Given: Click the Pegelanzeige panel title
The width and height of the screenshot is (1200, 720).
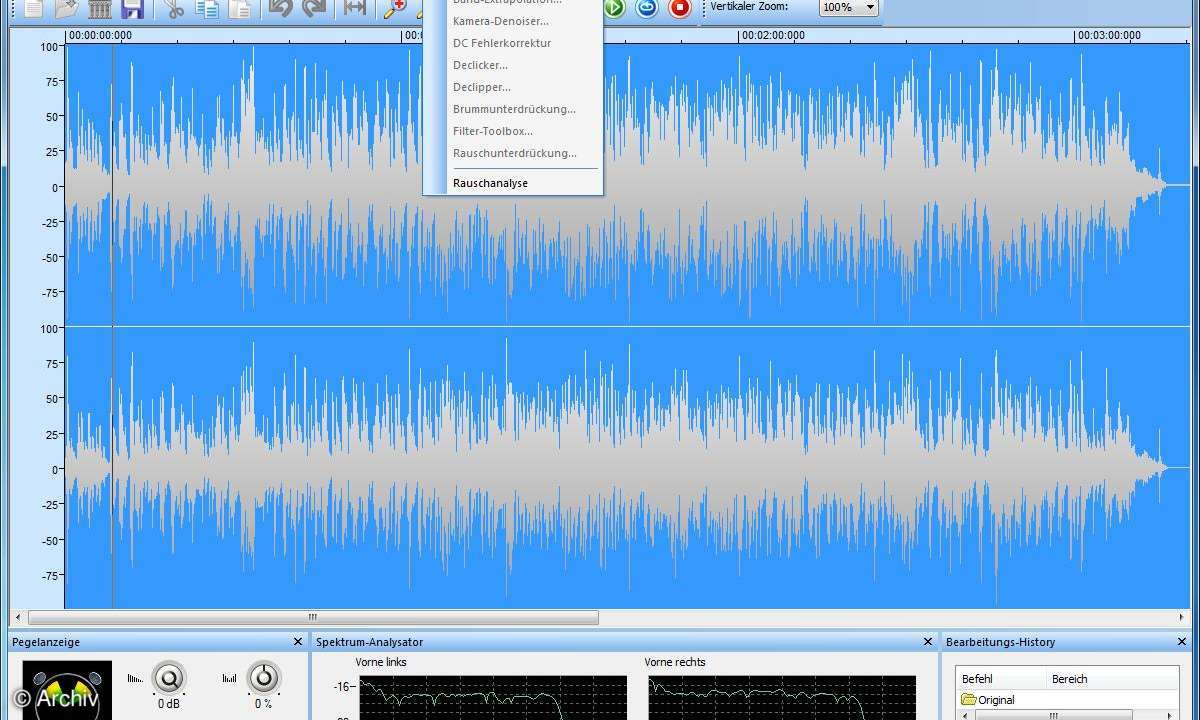Looking at the screenshot, I should tap(46, 642).
